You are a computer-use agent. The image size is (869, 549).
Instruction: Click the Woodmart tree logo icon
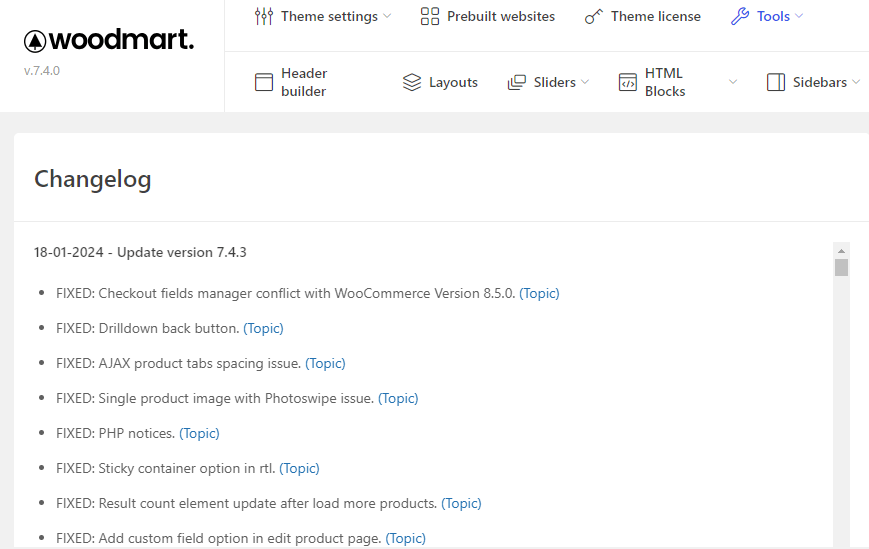coord(35,41)
